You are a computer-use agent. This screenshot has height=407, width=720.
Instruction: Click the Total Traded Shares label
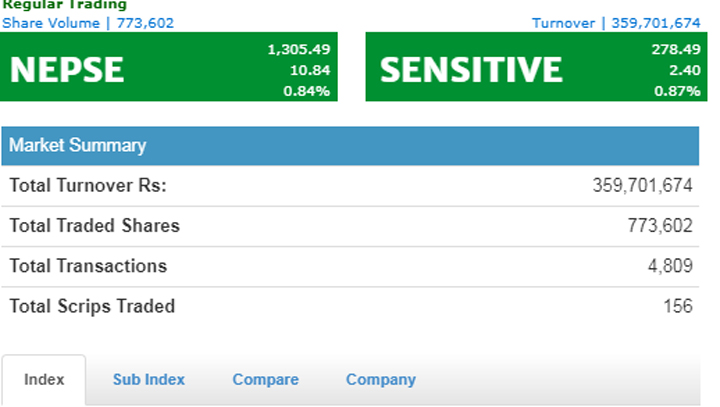[x=95, y=226]
